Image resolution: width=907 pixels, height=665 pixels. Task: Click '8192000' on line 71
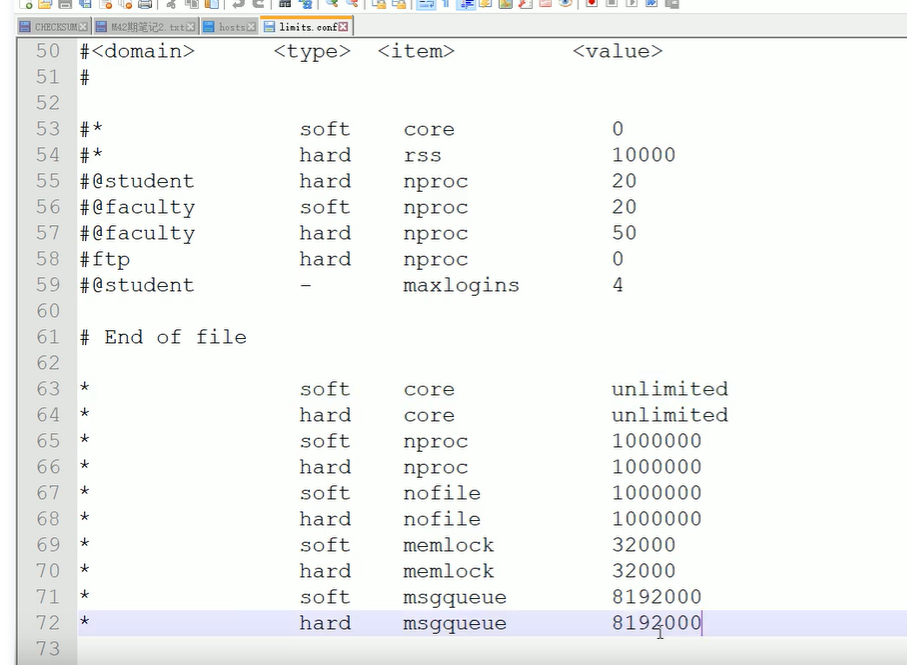coord(657,597)
